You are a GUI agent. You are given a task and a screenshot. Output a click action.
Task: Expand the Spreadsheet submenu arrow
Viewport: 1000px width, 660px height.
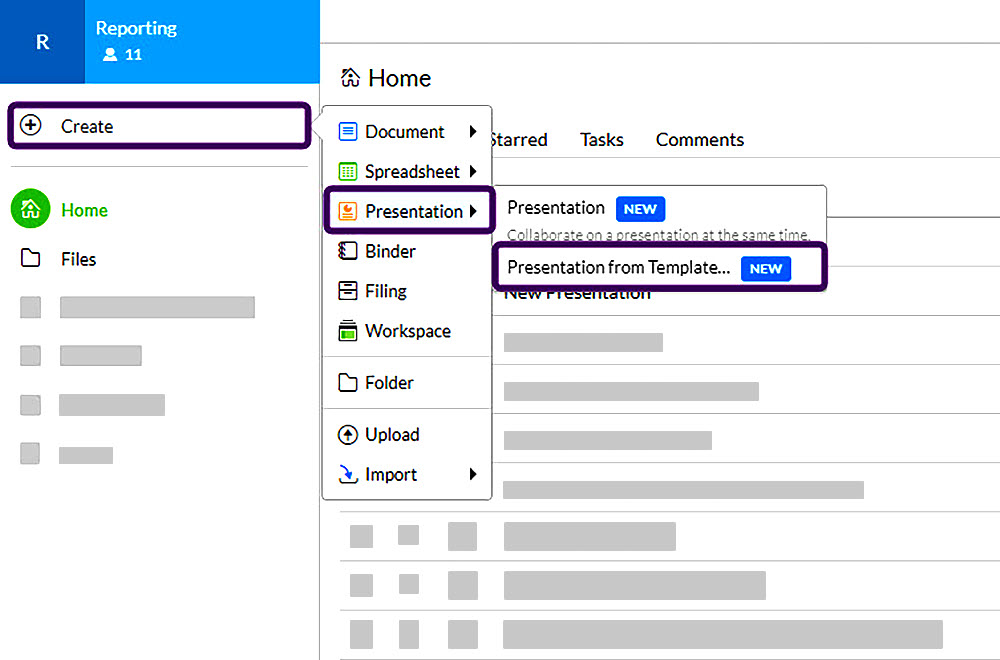click(x=473, y=172)
